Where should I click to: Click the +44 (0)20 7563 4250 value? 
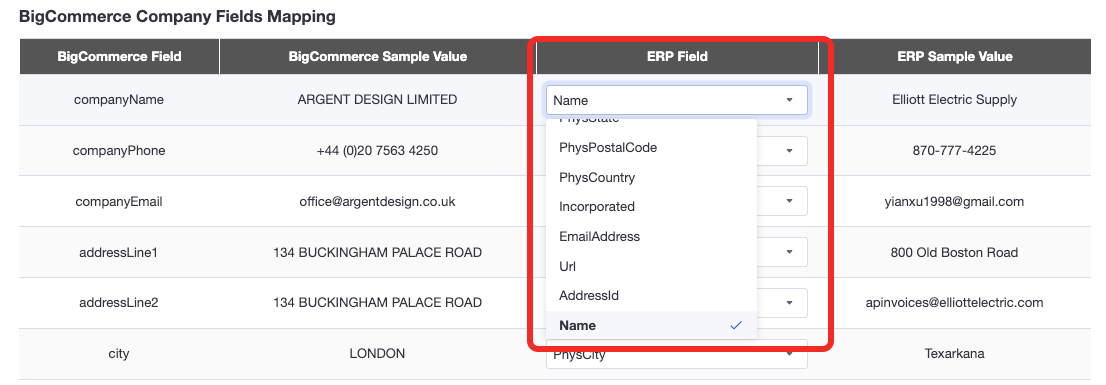(377, 151)
